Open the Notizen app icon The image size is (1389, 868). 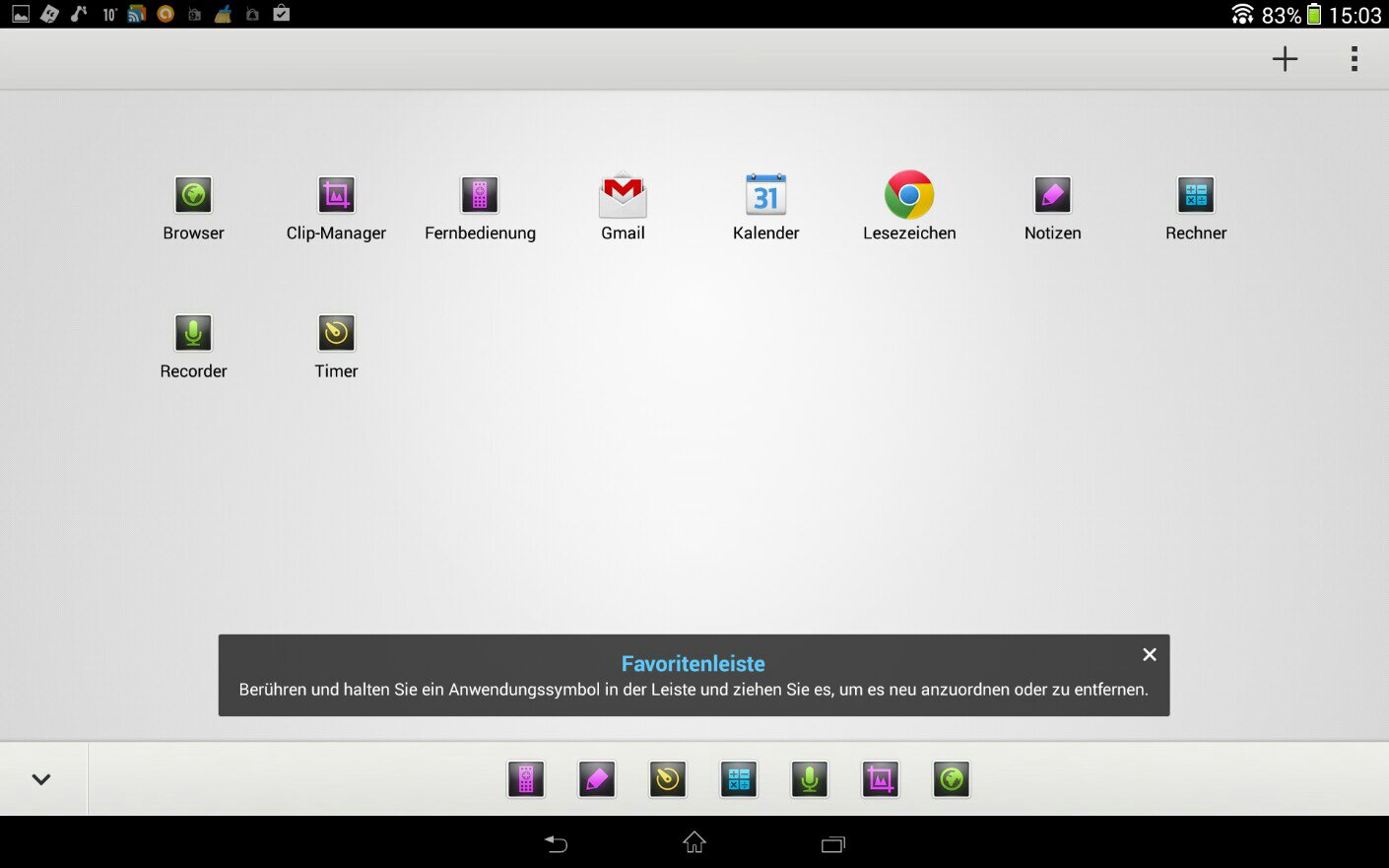pos(1052,195)
